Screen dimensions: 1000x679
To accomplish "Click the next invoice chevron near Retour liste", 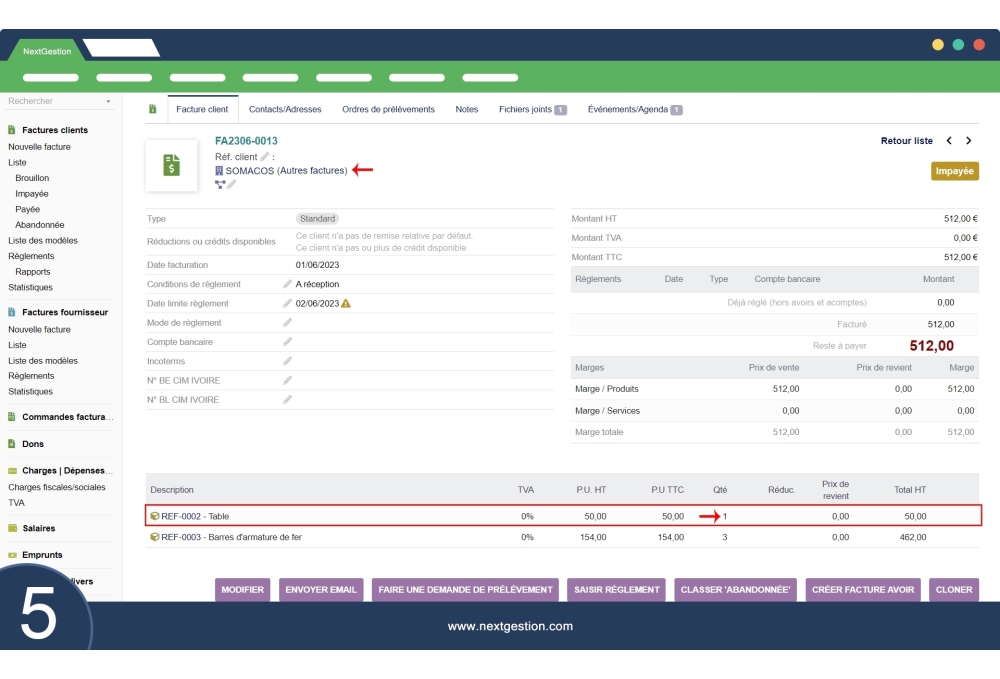I will [x=968, y=141].
